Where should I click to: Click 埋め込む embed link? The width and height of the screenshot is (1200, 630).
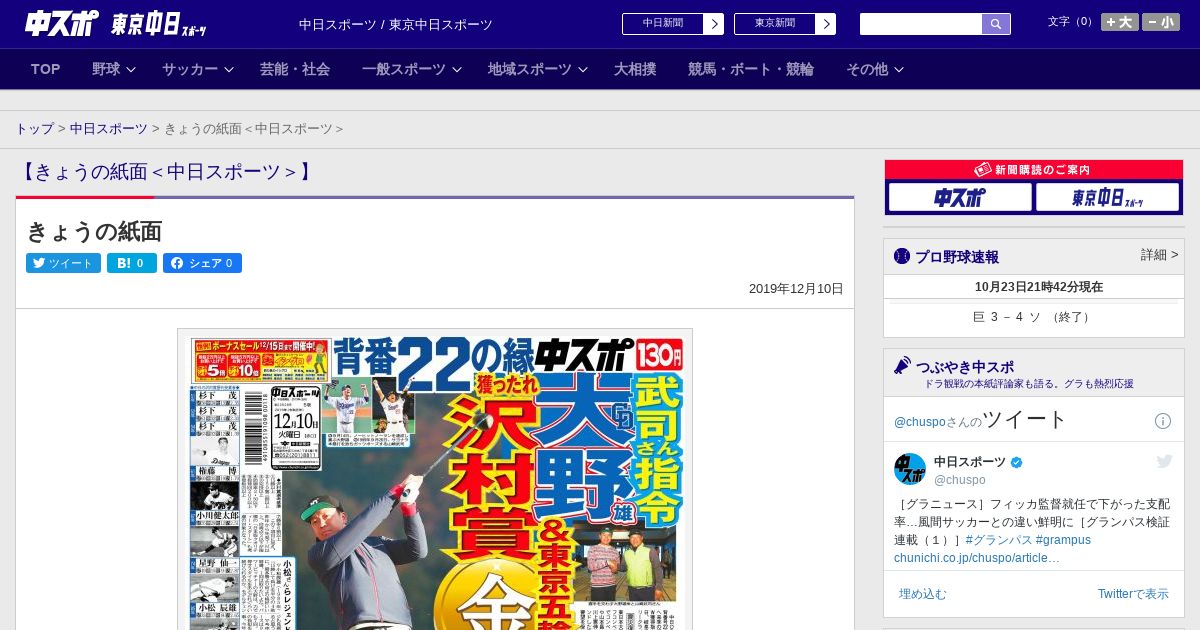pyautogui.click(x=922, y=594)
